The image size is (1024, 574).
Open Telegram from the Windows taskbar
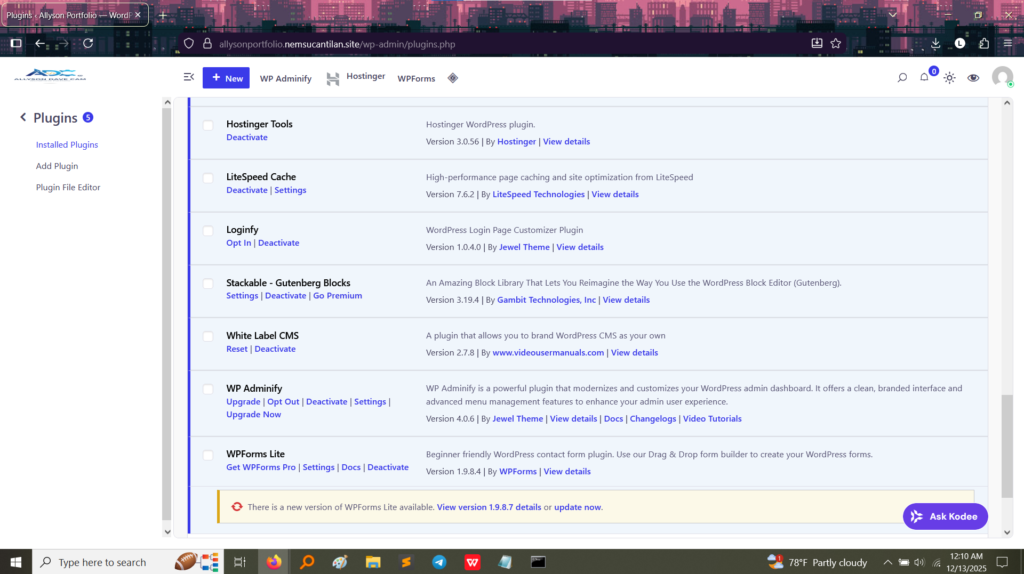[x=439, y=562]
